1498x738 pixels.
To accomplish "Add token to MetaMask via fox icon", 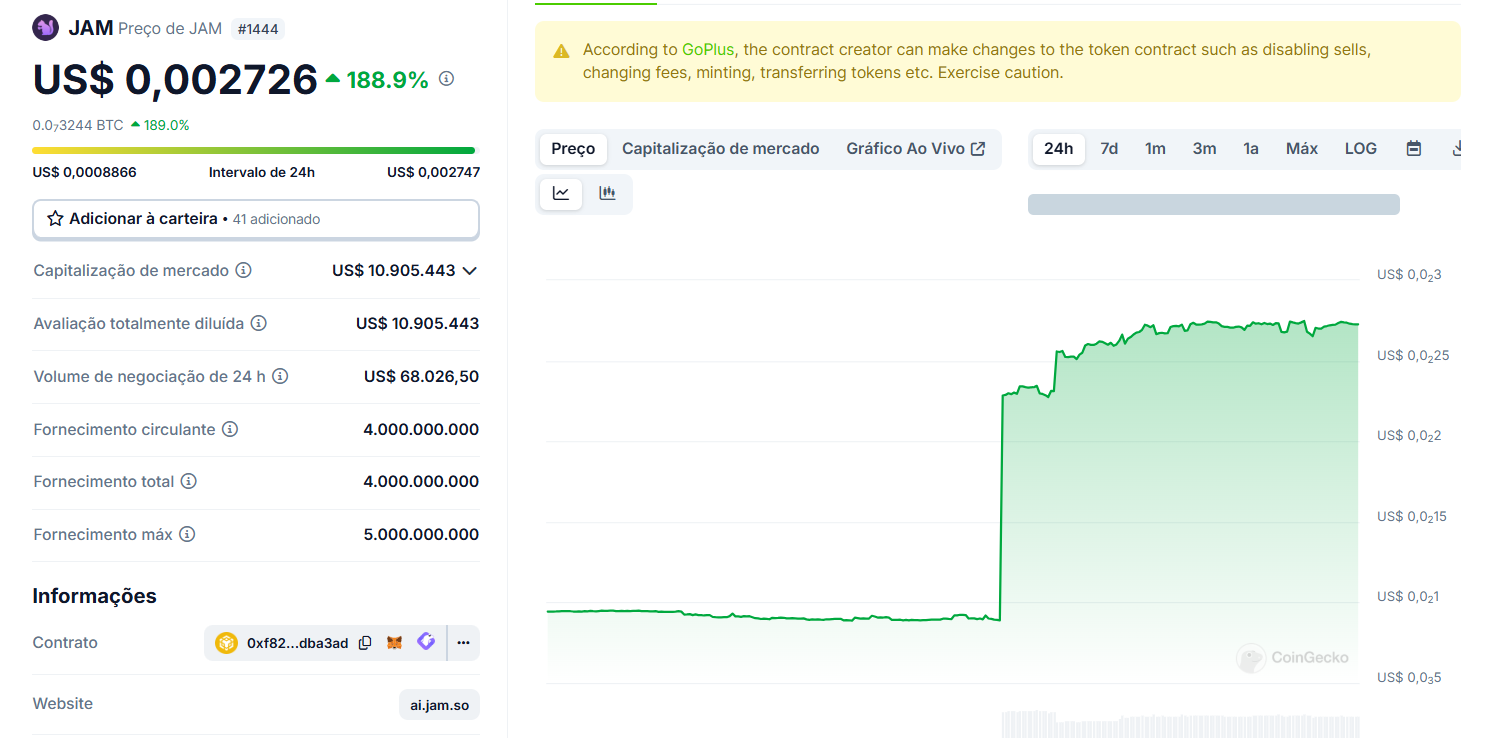I will [x=395, y=643].
